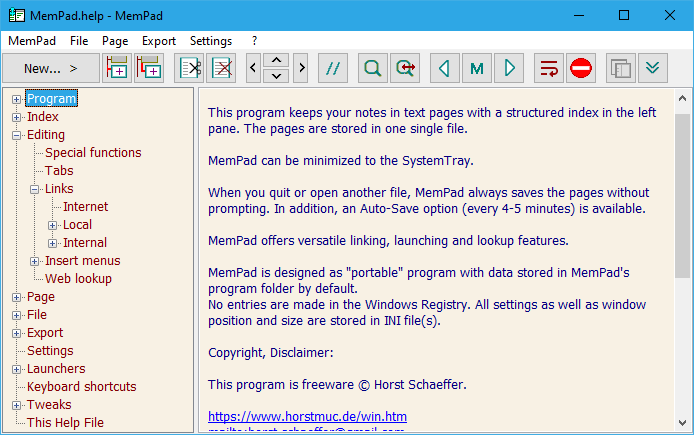This screenshot has height=435, width=694.
Task: Go forward with the green right triangle
Action: tap(509, 68)
